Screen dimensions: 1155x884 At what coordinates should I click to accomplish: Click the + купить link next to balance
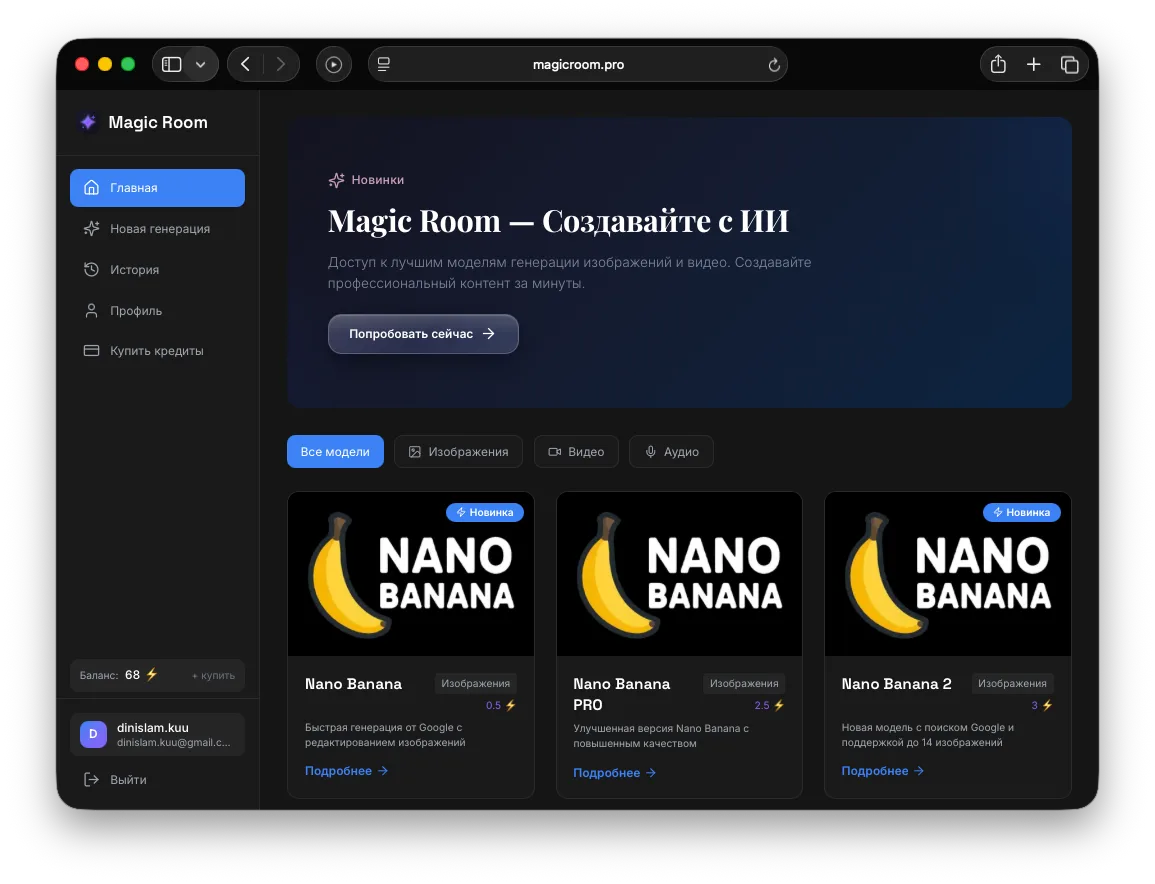213,676
